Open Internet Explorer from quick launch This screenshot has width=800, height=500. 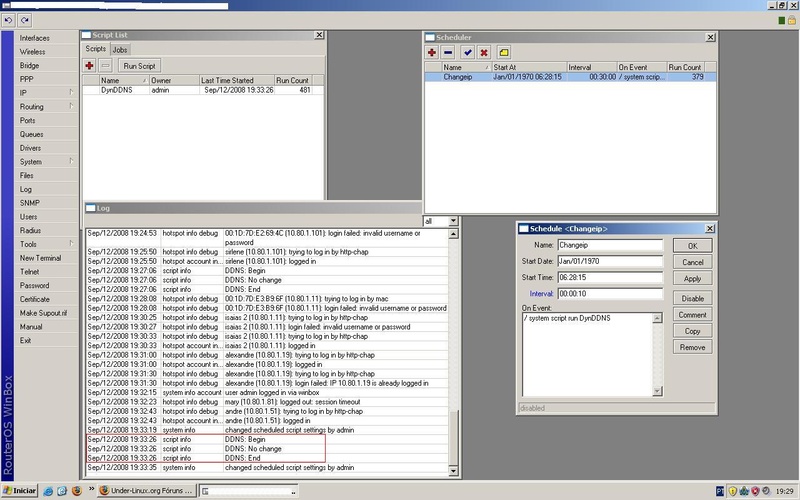48,491
